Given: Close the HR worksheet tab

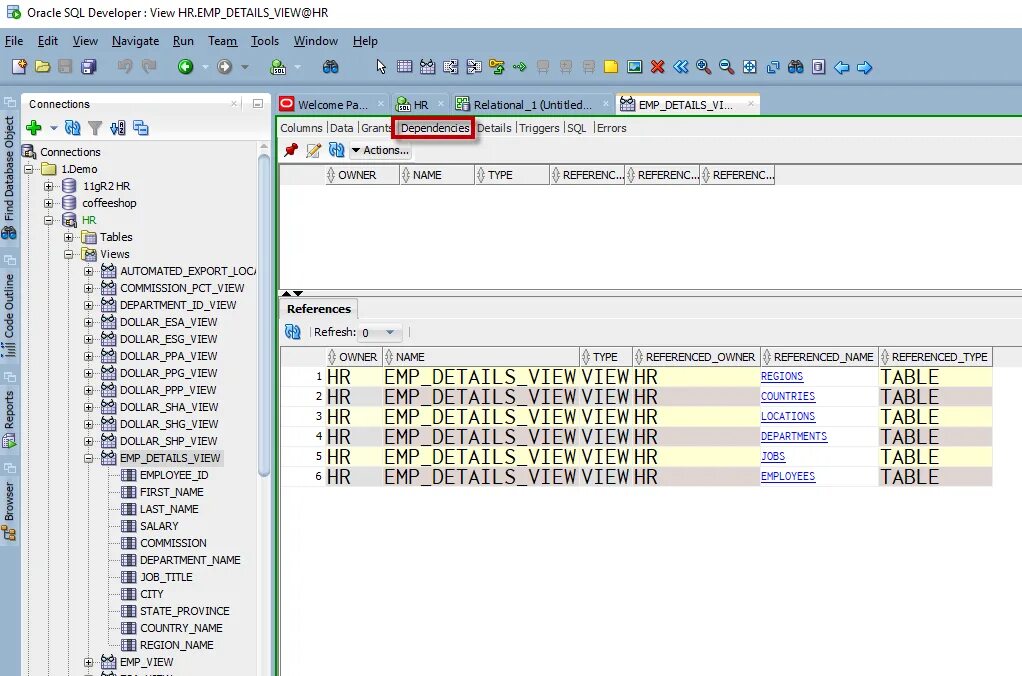Looking at the screenshot, I should click(441, 104).
